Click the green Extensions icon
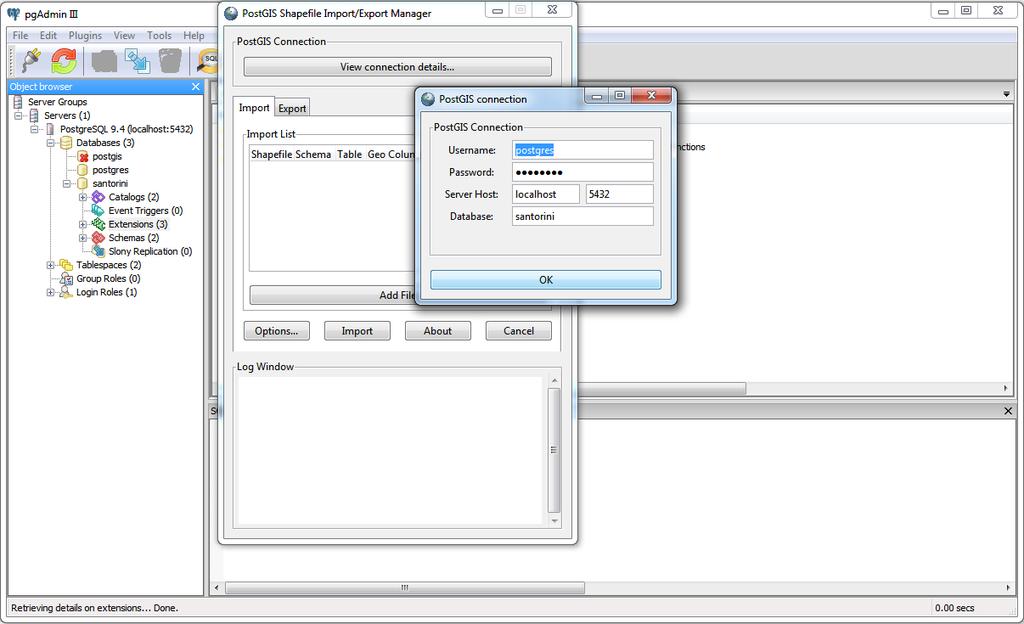Image resolution: width=1024 pixels, height=624 pixels. tap(98, 224)
